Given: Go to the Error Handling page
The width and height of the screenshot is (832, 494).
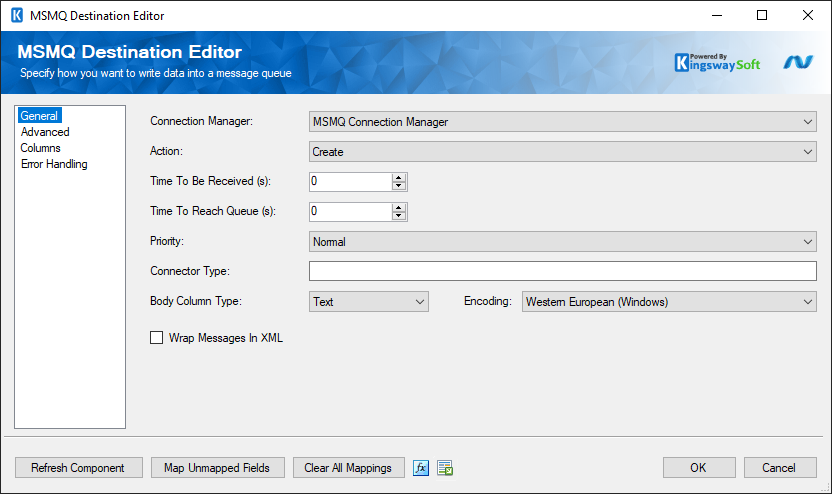Looking at the screenshot, I should 54,164.
